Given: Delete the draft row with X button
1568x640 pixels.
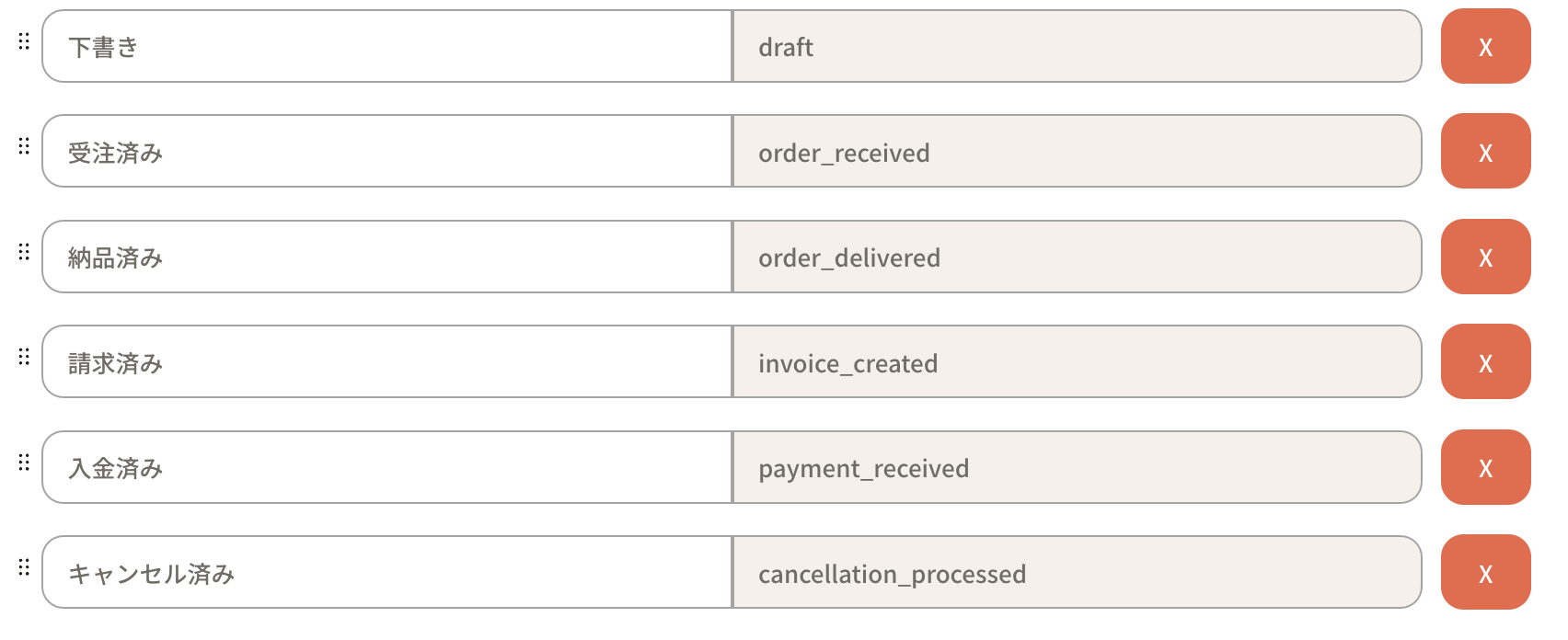Looking at the screenshot, I should (x=1485, y=47).
